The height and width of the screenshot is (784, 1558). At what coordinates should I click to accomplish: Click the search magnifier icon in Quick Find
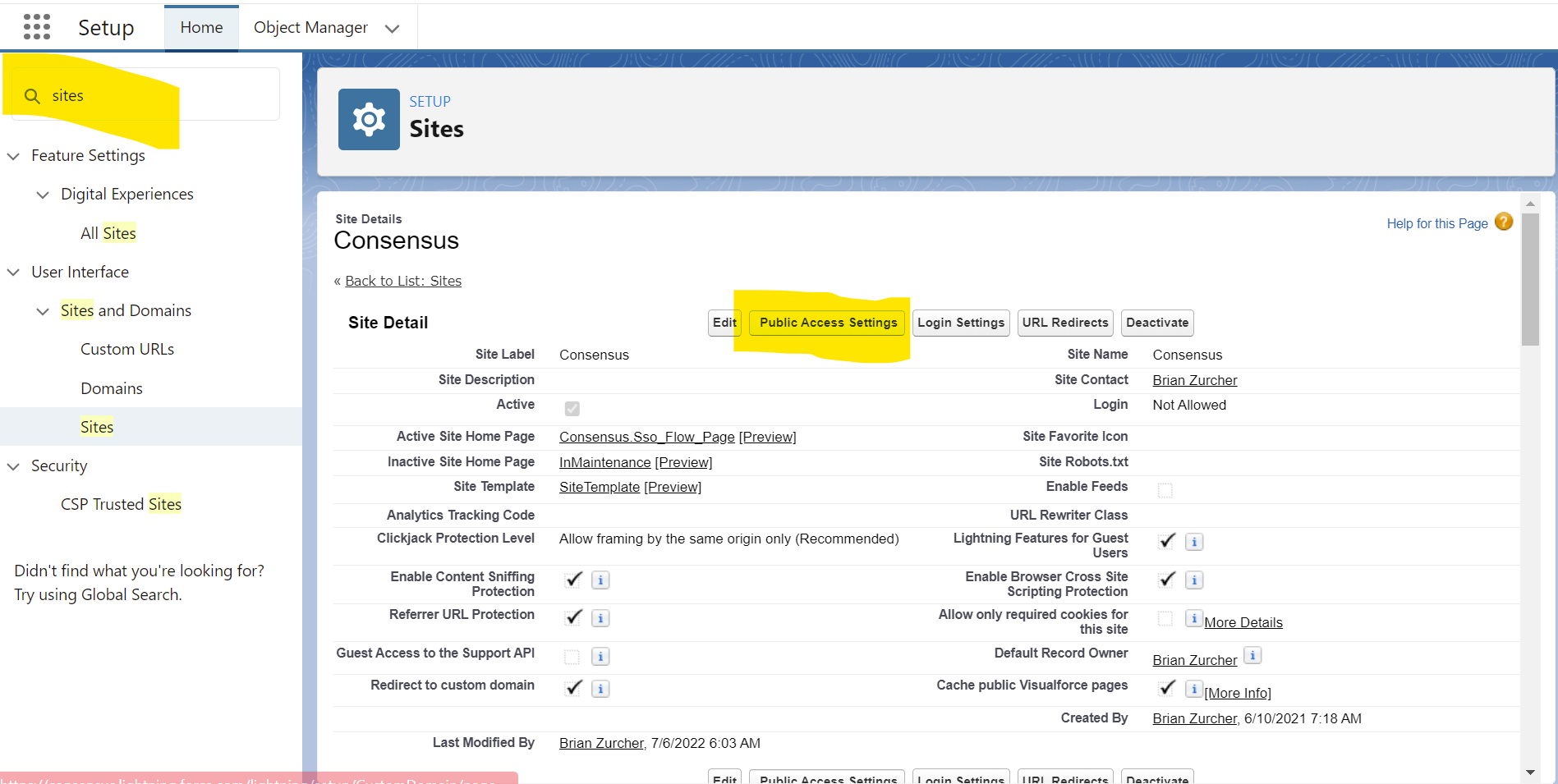[x=32, y=96]
